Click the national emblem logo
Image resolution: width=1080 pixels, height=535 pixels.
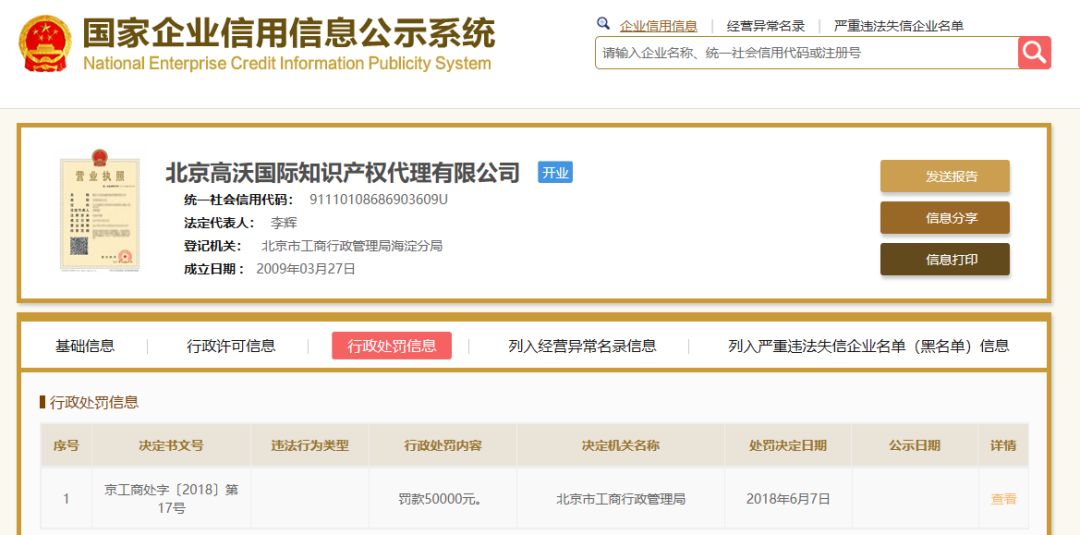pyautogui.click(x=45, y=43)
